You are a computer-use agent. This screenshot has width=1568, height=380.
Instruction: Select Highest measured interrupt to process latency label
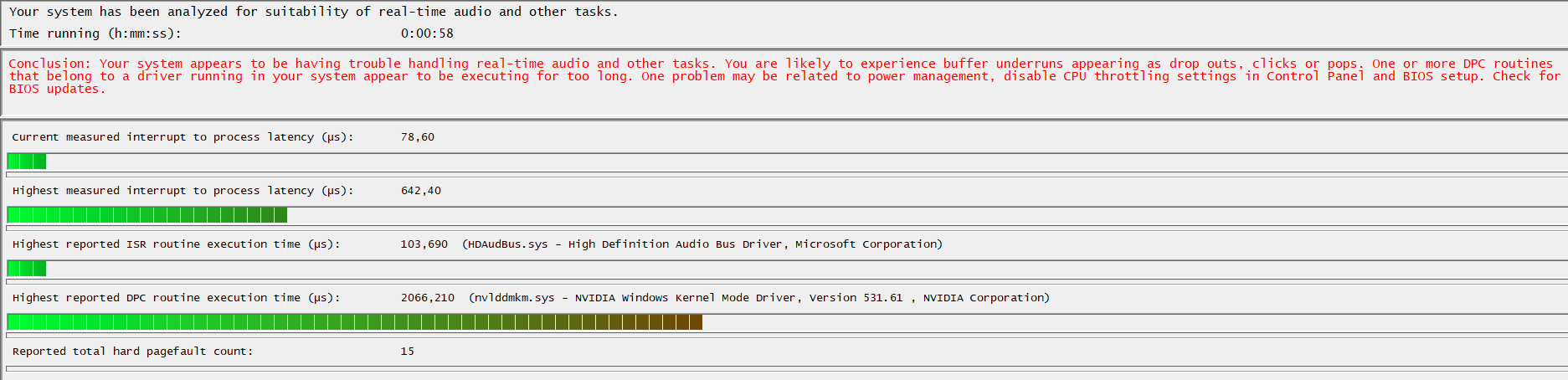[183, 191]
